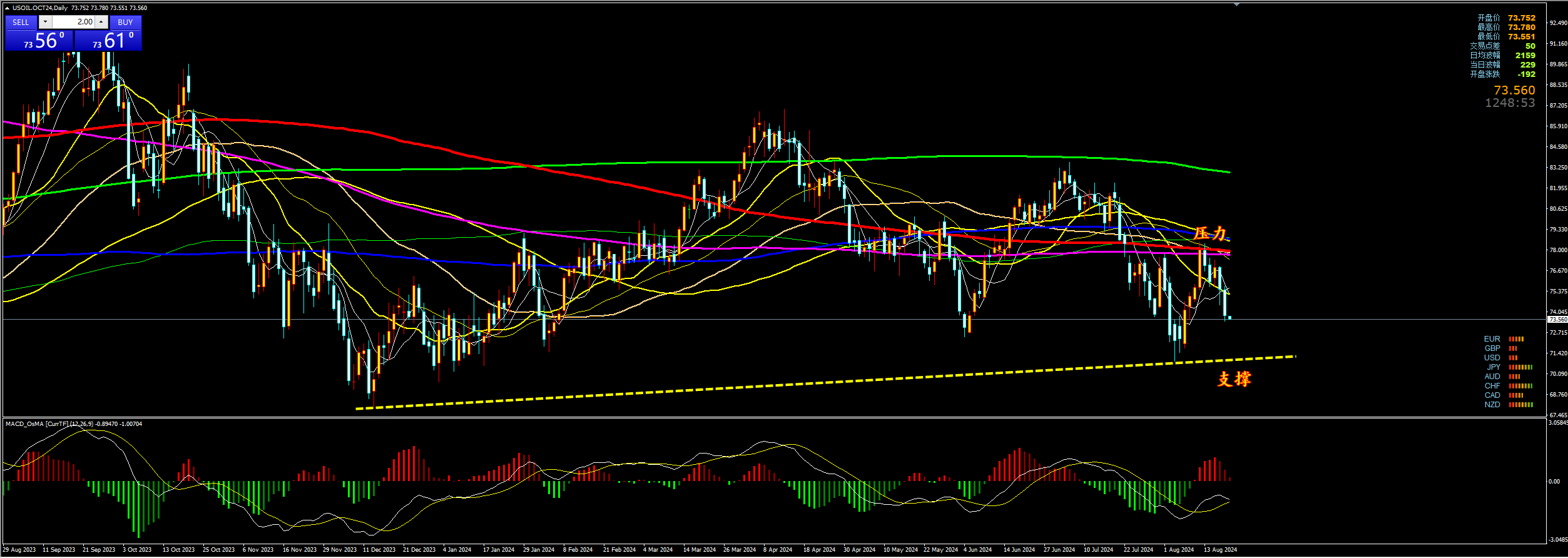Click the 最高价 value 73.780
This screenshot has width=1568, height=558.
(1521, 28)
